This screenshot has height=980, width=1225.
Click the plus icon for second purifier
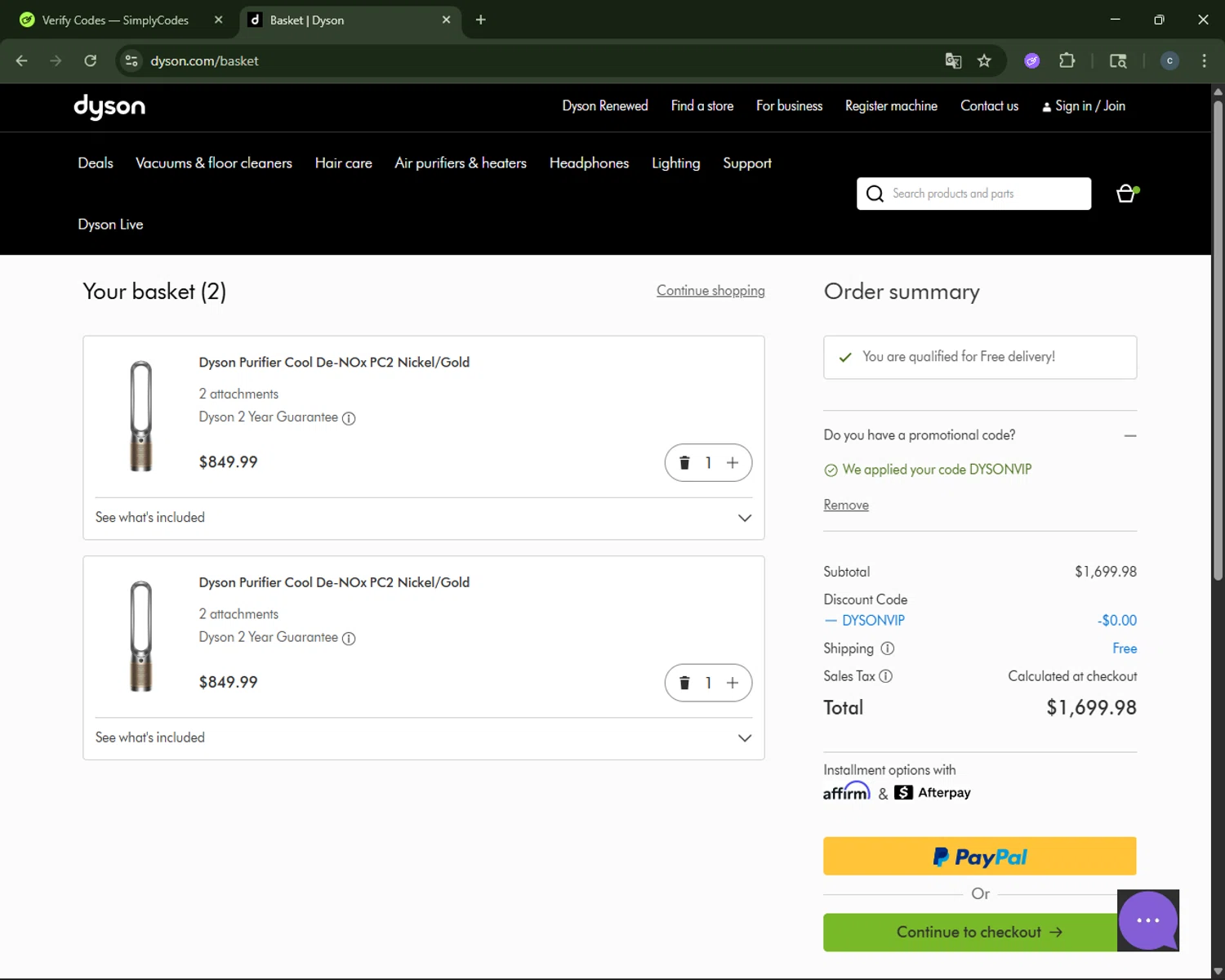coord(733,683)
